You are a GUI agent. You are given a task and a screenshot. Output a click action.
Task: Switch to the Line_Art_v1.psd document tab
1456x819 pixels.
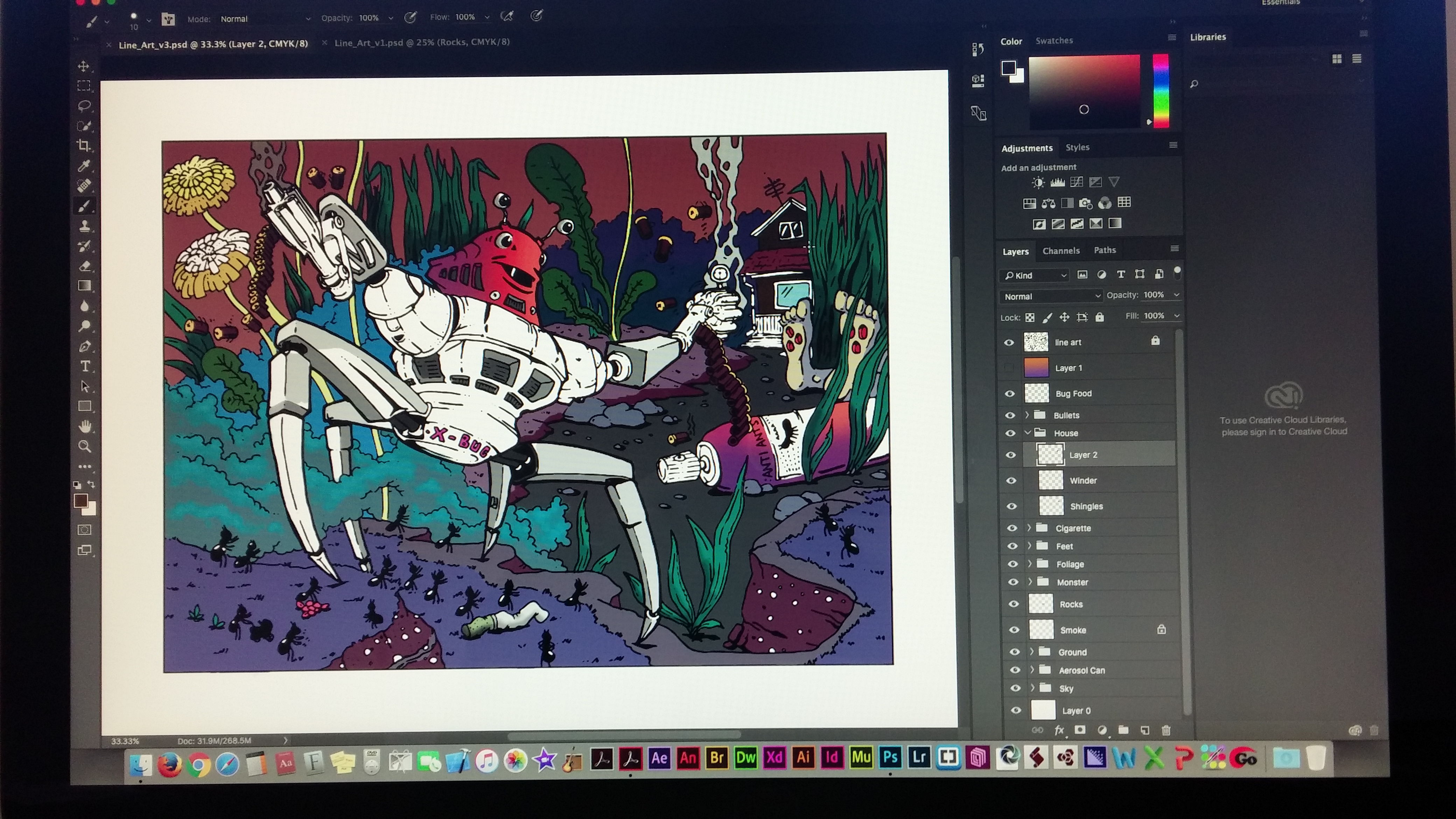pos(422,42)
